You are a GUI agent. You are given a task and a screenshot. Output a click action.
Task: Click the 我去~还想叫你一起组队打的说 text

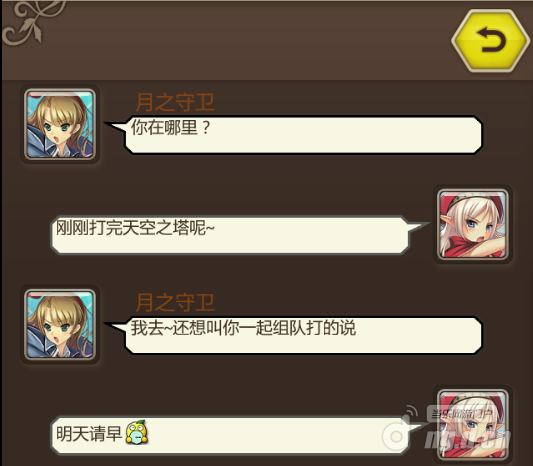coord(243,328)
